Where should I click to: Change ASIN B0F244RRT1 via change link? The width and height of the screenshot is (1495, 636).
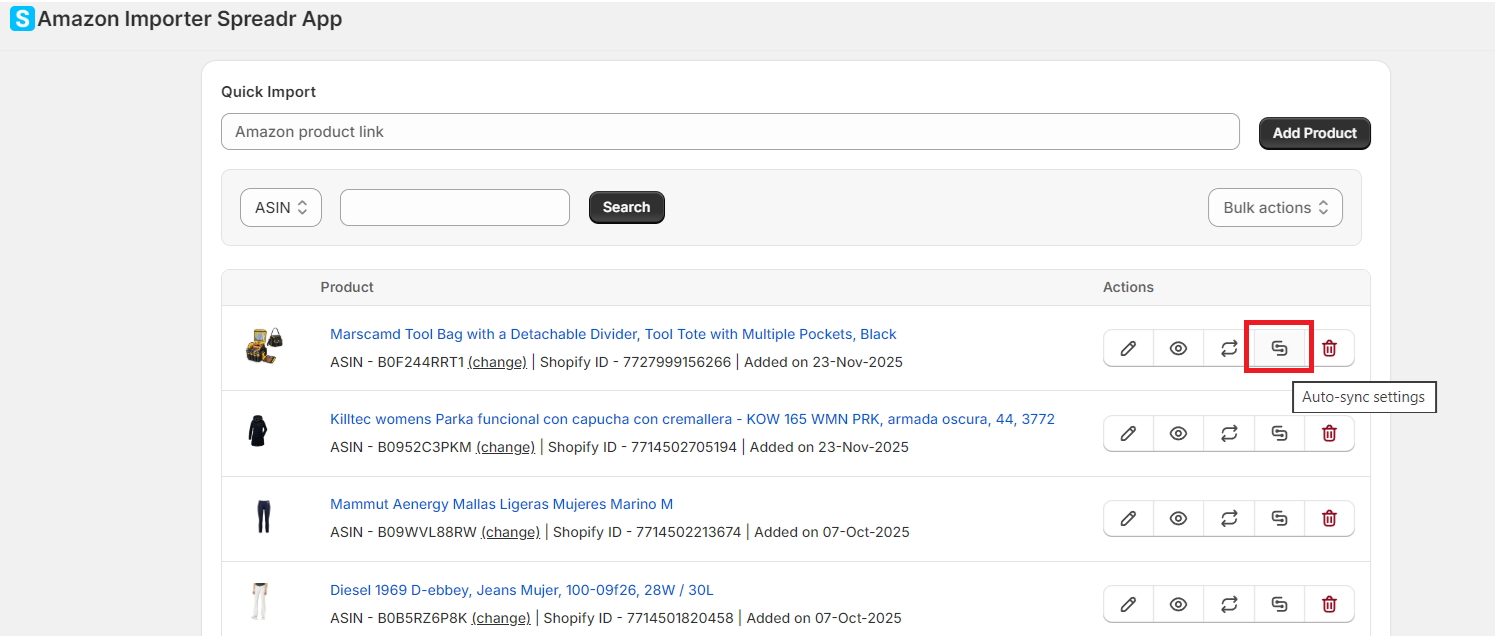(497, 362)
